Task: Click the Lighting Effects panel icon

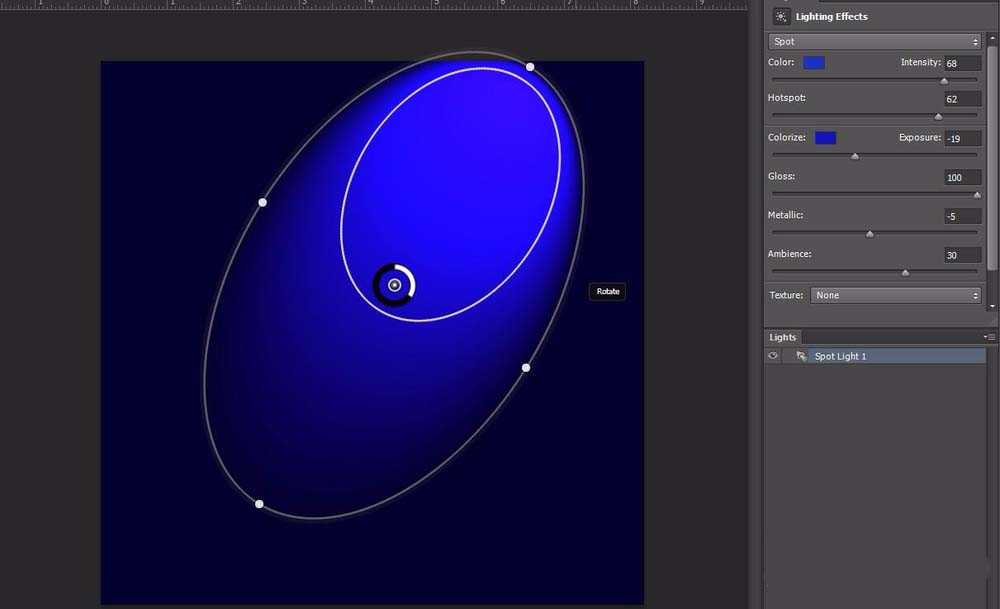Action: pyautogui.click(x=781, y=16)
